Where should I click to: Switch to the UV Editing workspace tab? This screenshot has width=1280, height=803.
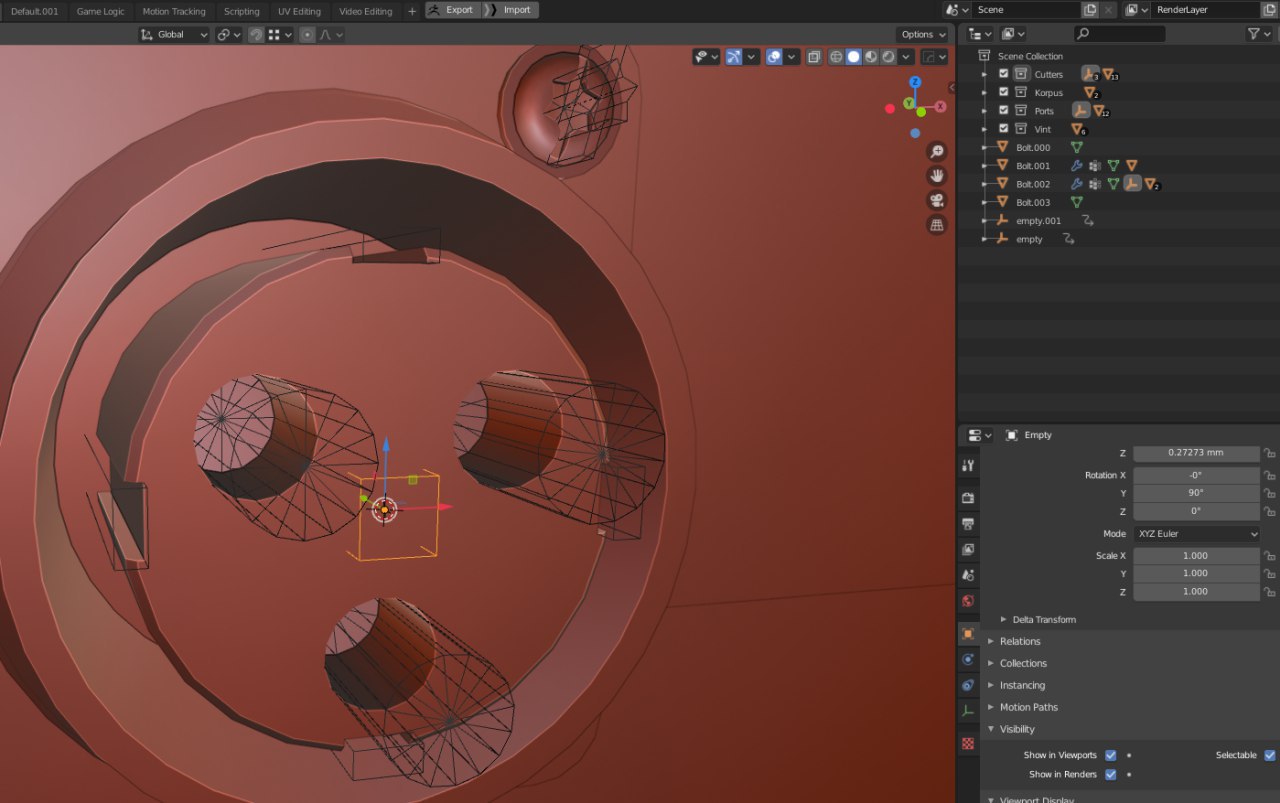300,11
